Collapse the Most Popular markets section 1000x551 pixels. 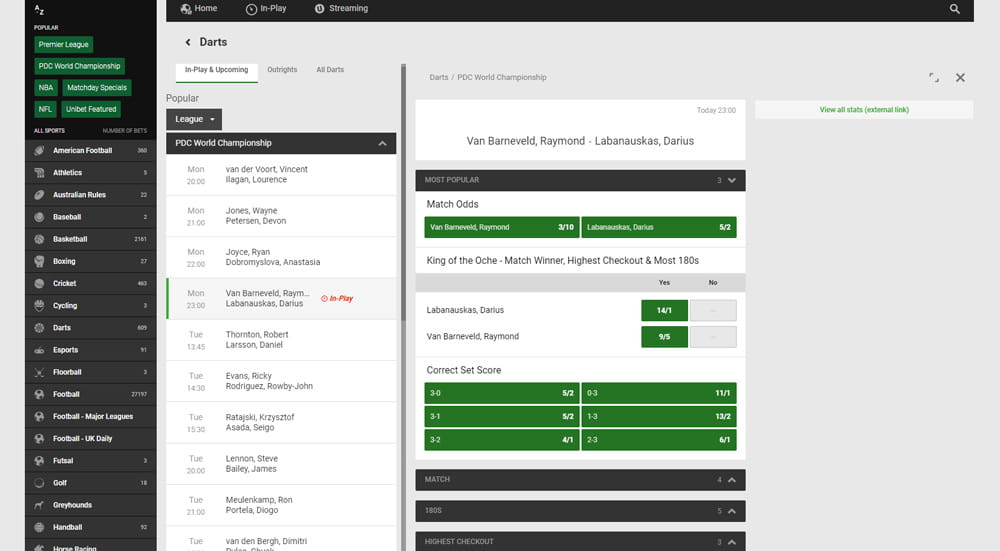click(732, 180)
